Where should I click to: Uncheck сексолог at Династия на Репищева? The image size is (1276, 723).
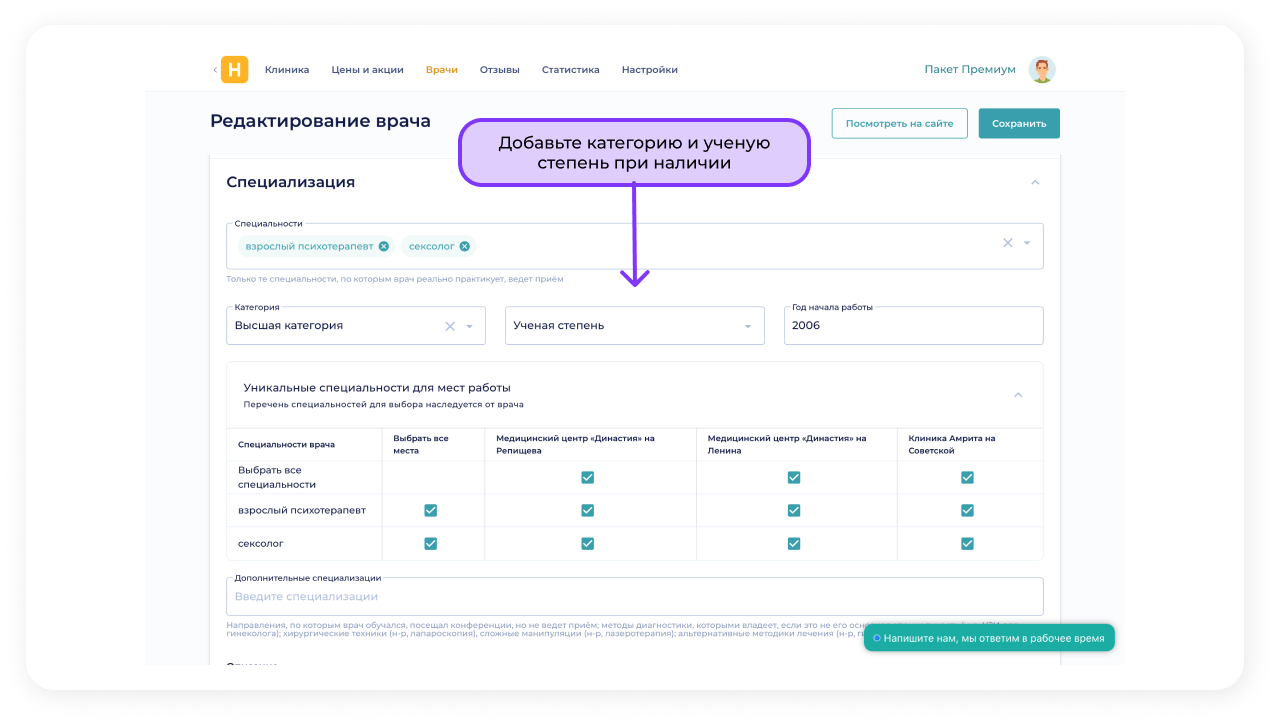tap(588, 543)
